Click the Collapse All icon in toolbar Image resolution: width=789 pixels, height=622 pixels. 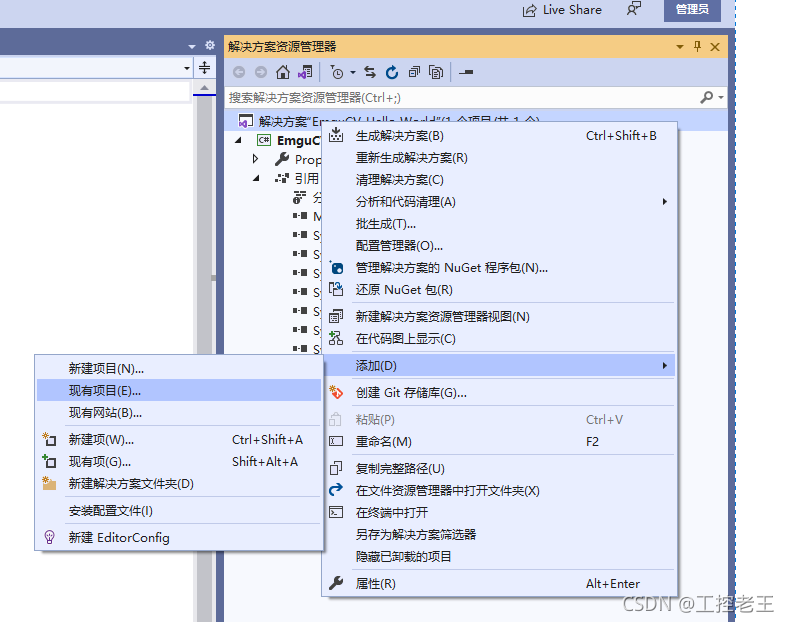[414, 72]
